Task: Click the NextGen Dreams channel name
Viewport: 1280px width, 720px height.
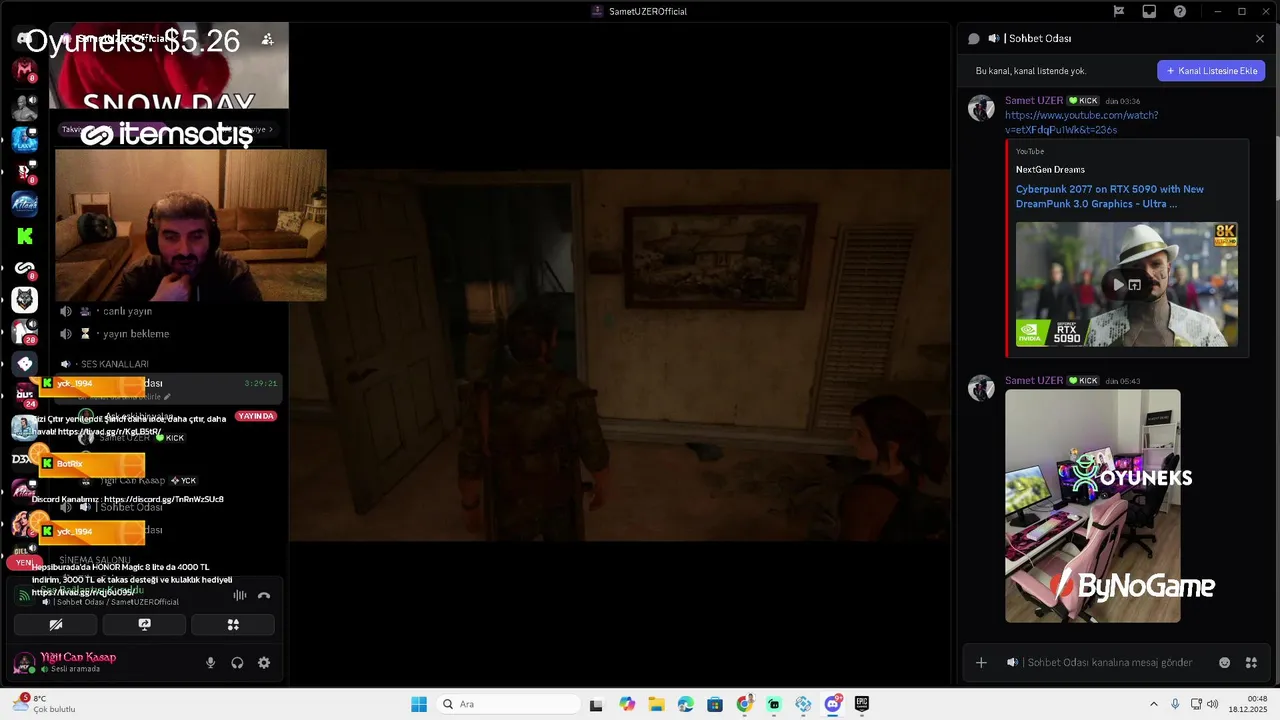Action: pos(1050,169)
